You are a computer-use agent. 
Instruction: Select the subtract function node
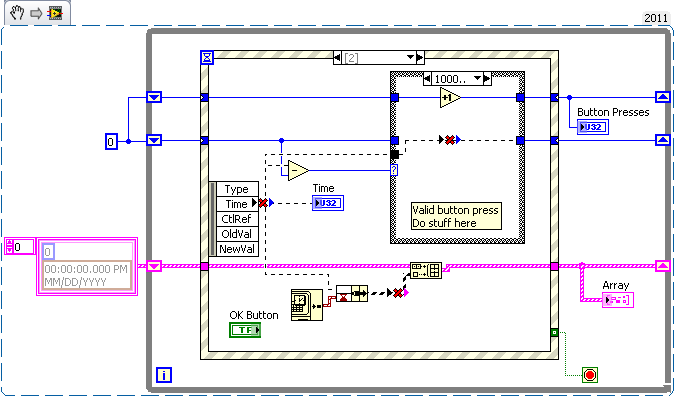(x=298, y=171)
